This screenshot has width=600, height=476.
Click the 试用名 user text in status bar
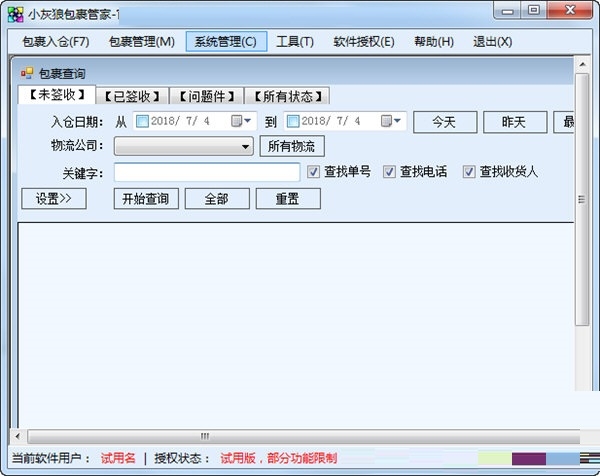(118, 458)
